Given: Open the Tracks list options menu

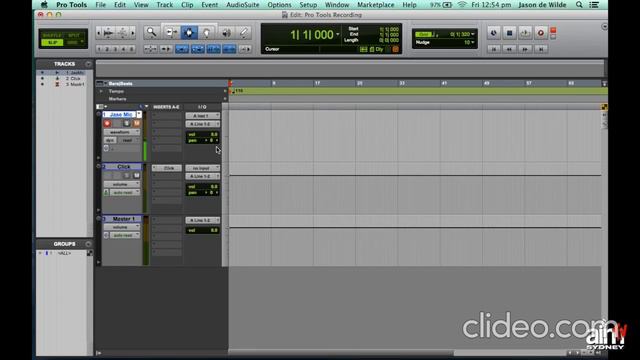Looking at the screenshot, I should click(88, 64).
